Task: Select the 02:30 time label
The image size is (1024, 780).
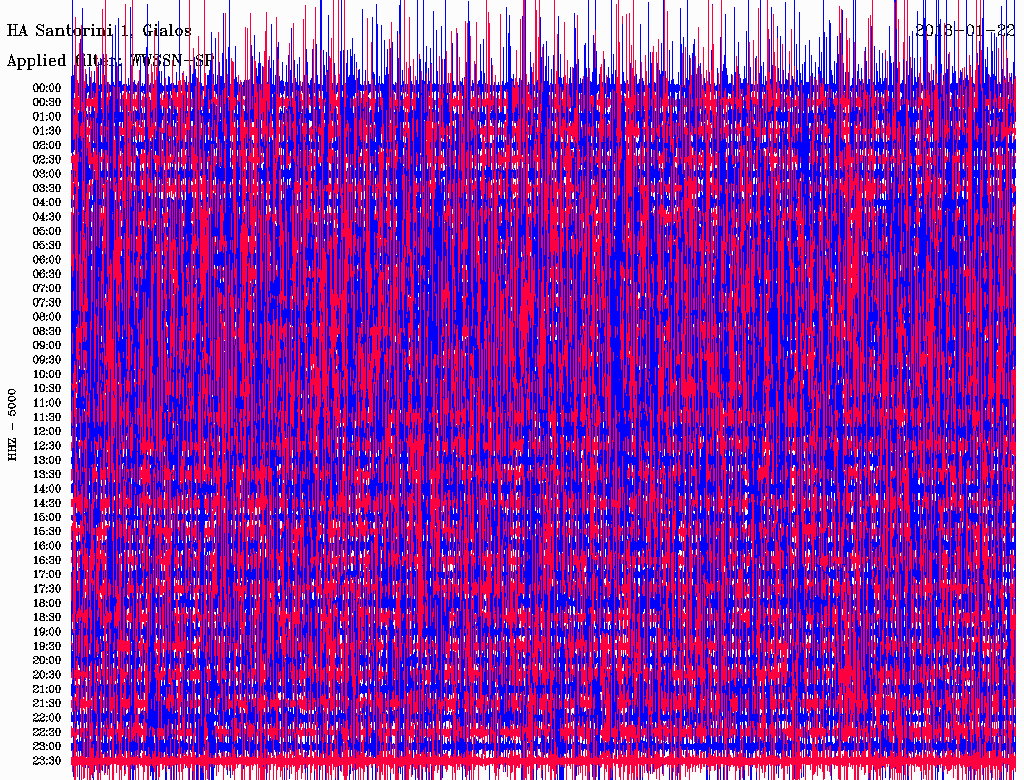Action: click(47, 159)
